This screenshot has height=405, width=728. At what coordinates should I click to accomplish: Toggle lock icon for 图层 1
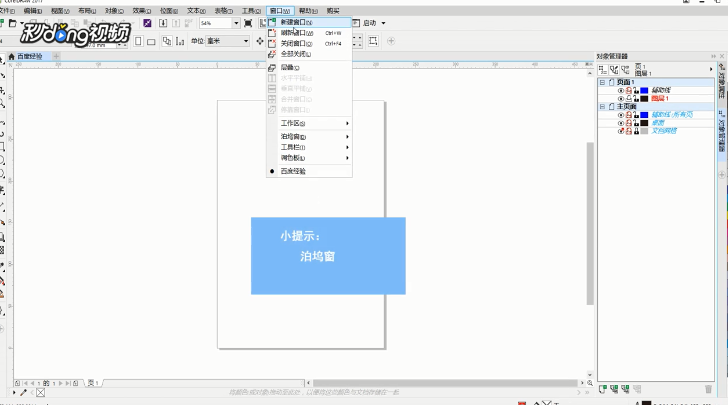pyautogui.click(x=636, y=98)
